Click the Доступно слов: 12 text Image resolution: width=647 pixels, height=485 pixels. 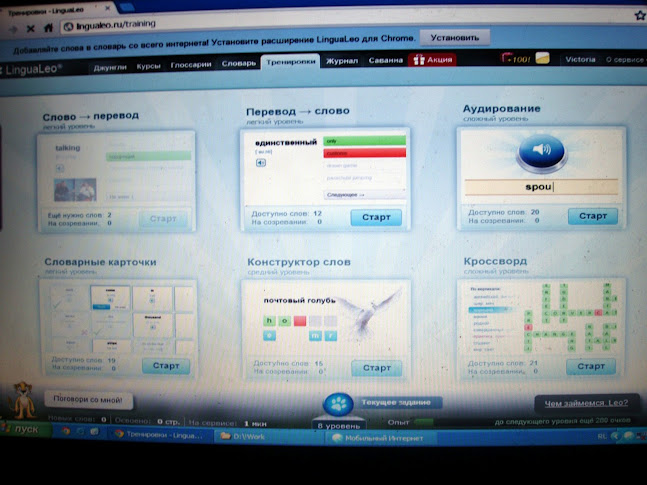pyautogui.click(x=286, y=213)
